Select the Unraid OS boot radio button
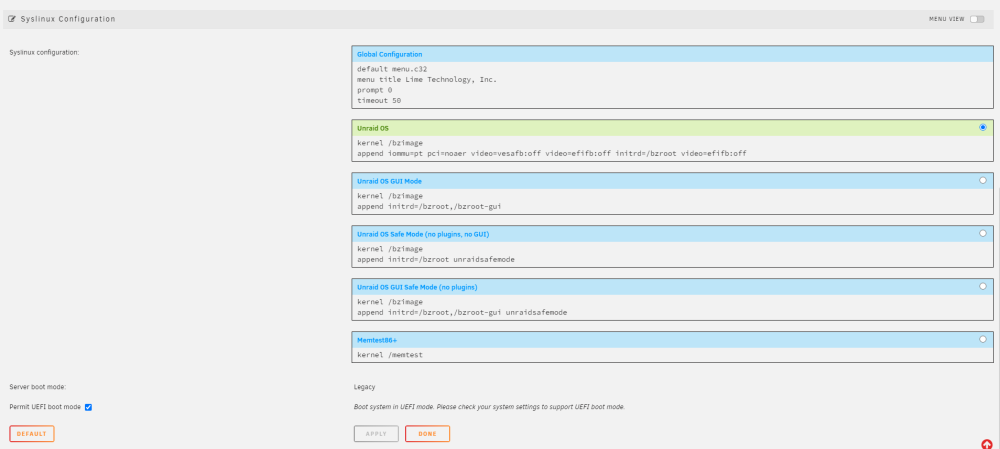1000x449 pixels. pos(983,128)
